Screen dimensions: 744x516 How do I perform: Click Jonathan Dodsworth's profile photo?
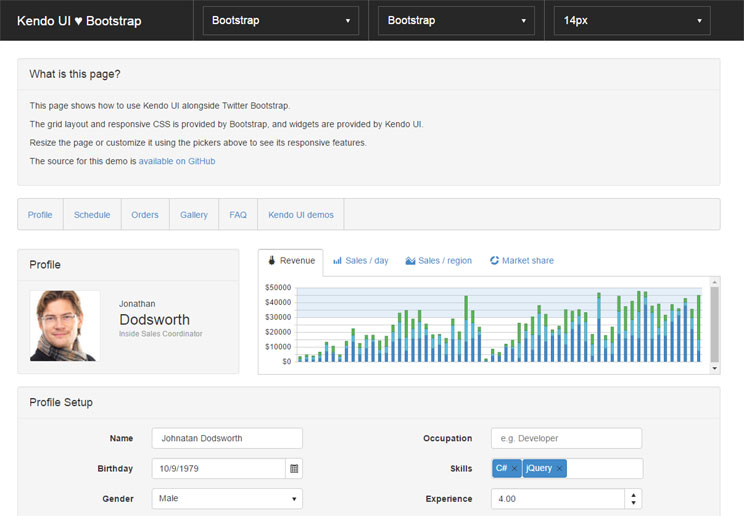65,326
